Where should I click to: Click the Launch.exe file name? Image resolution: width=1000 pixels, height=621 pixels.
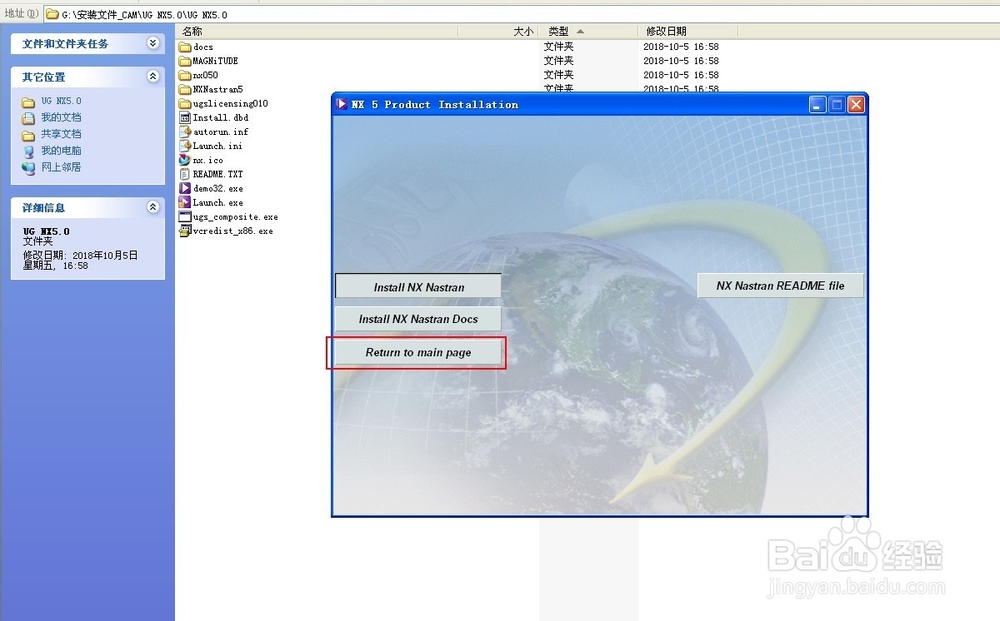[x=217, y=203]
